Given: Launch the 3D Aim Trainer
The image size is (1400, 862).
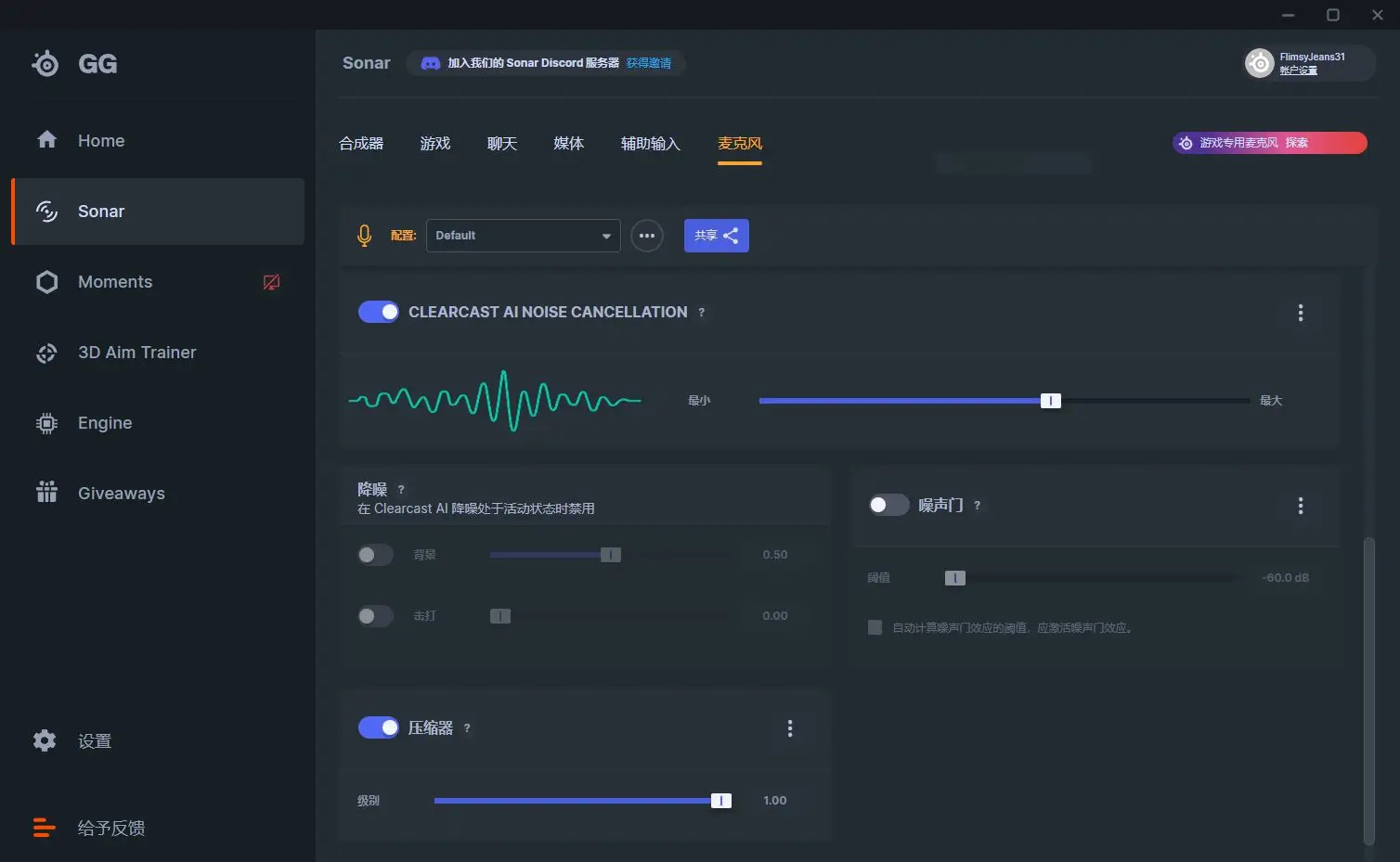Looking at the screenshot, I should [136, 353].
